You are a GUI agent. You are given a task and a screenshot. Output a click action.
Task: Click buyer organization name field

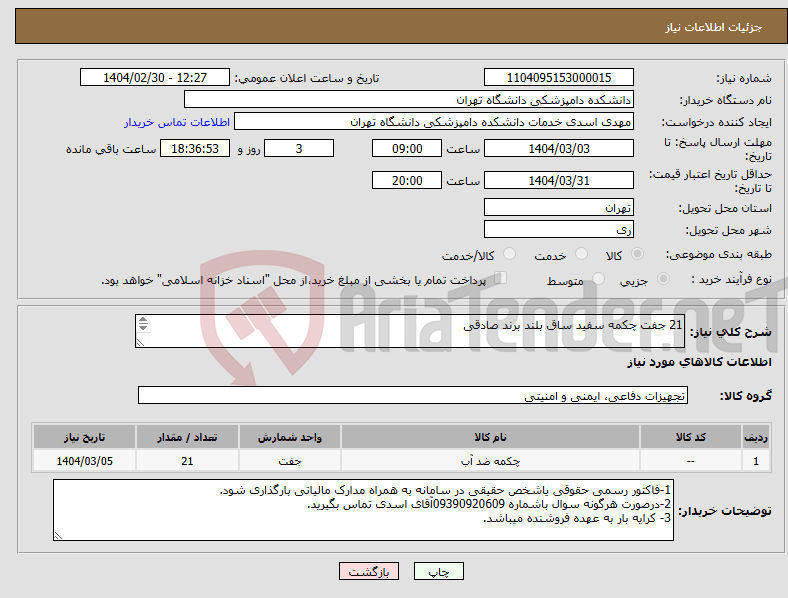pyautogui.click(x=409, y=99)
